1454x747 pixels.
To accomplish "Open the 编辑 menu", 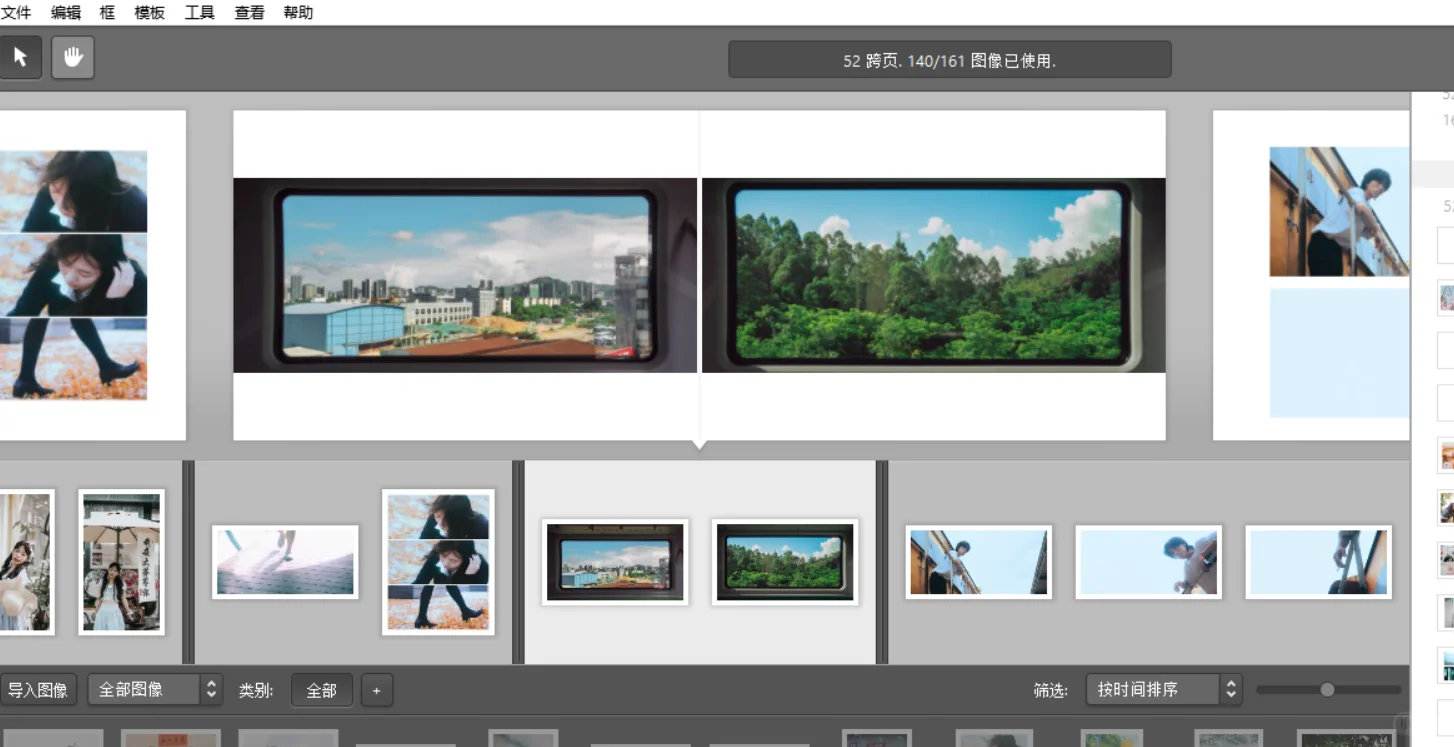I will pyautogui.click(x=66, y=13).
